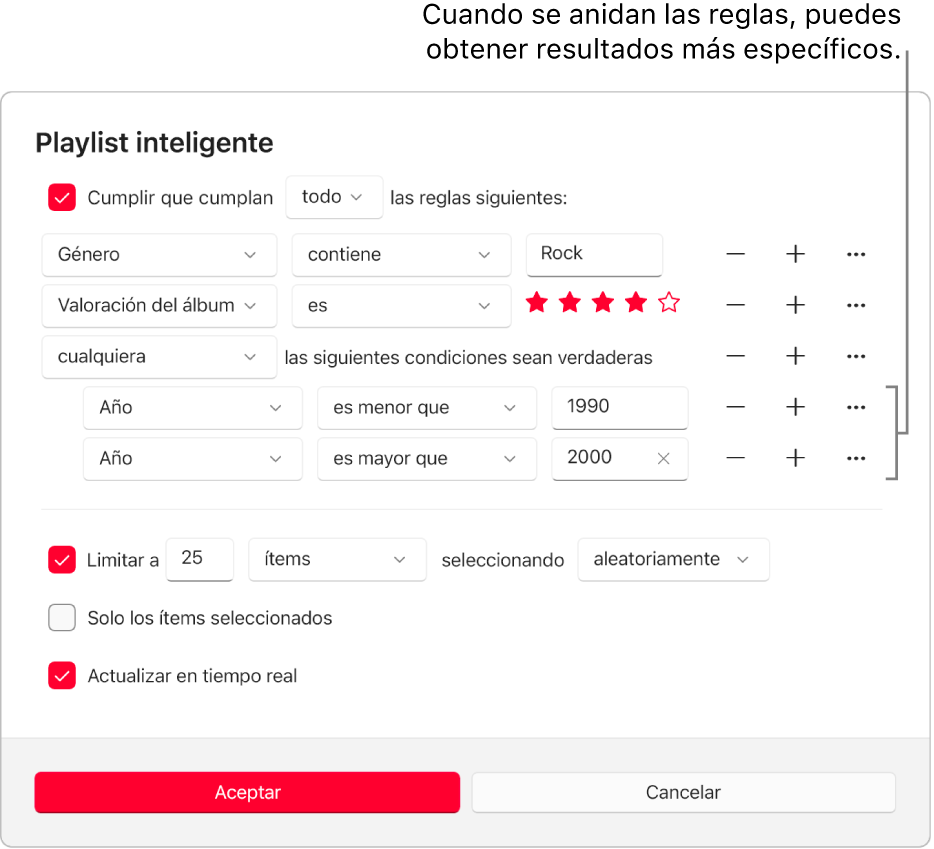Add a new rule below the Género row

[x=795, y=254]
